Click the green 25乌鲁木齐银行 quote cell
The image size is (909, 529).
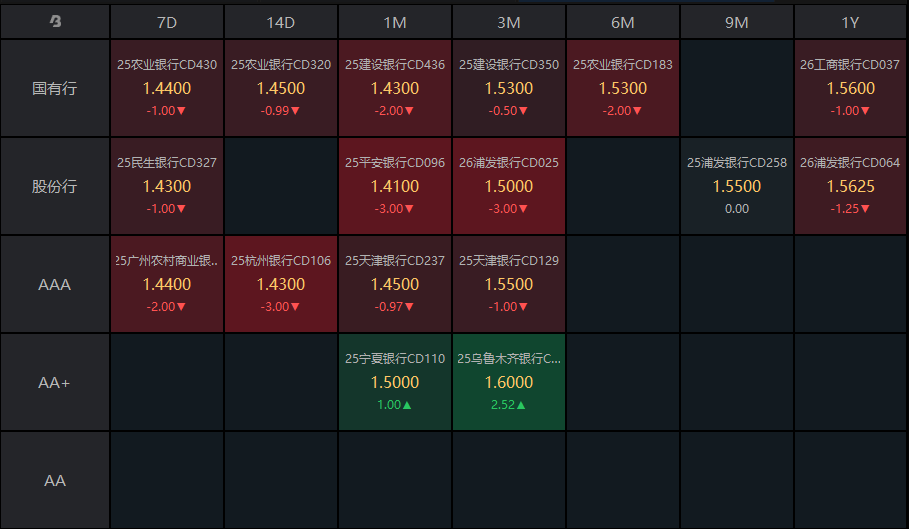pyautogui.click(x=509, y=382)
